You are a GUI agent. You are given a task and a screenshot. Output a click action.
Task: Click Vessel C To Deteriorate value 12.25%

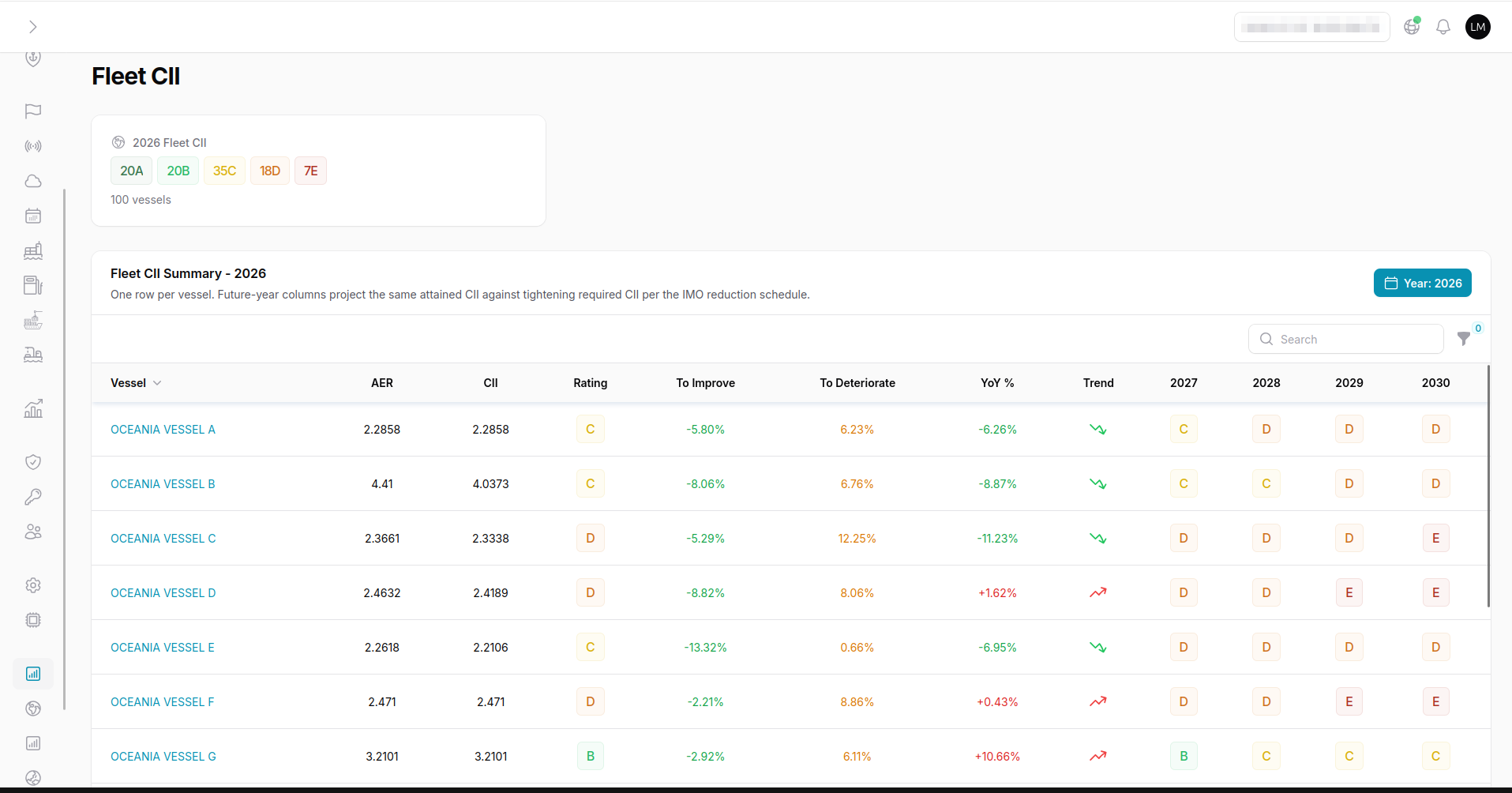coord(857,539)
